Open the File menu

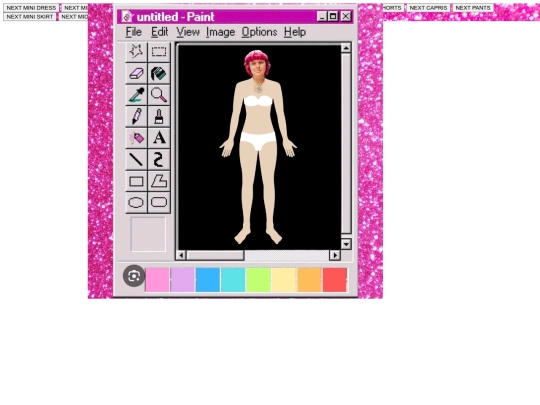tap(134, 32)
